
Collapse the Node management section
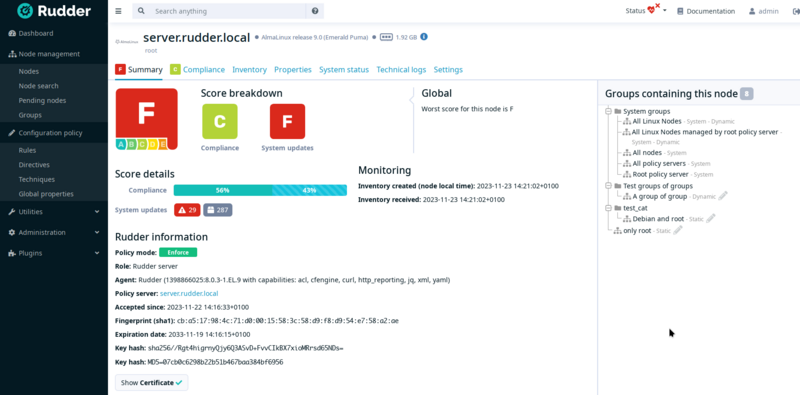click(54, 54)
